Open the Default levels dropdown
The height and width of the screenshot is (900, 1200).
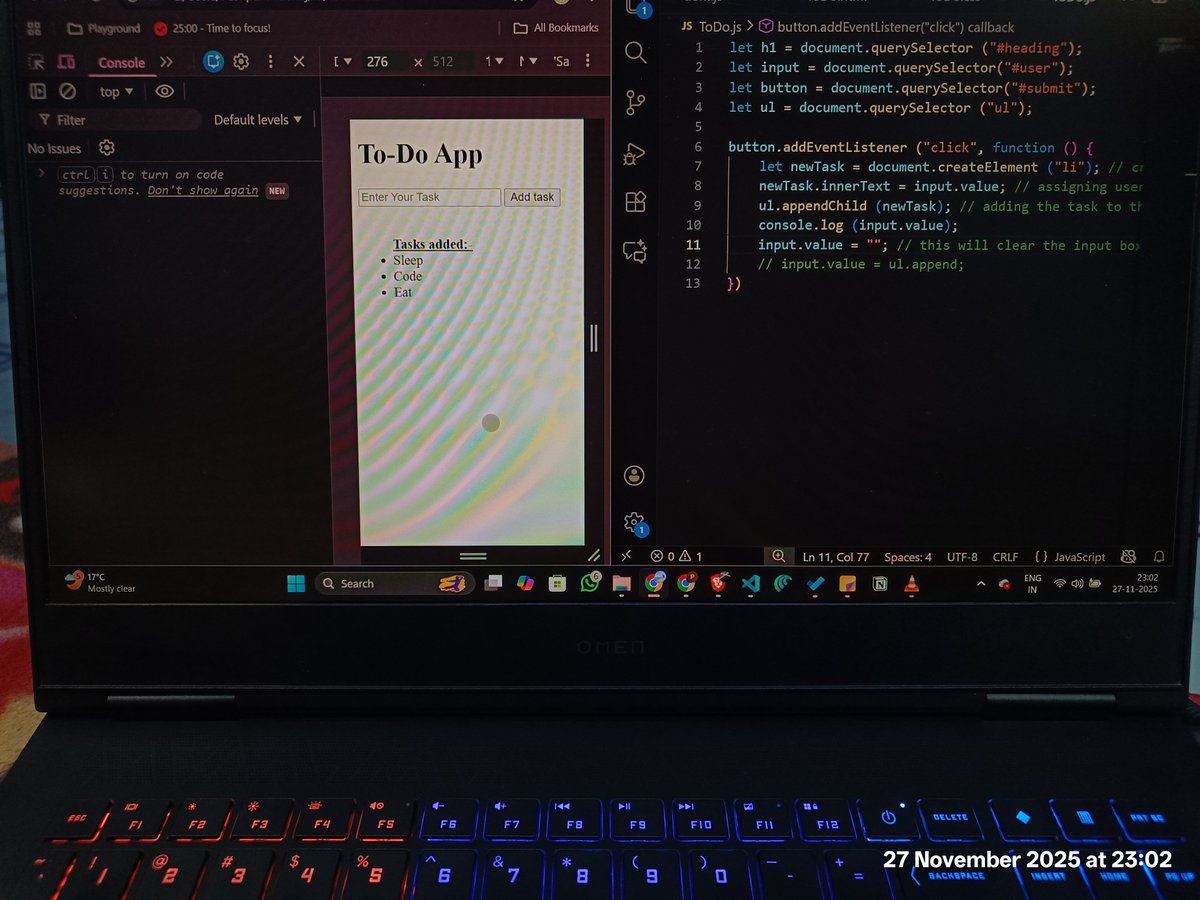point(258,119)
